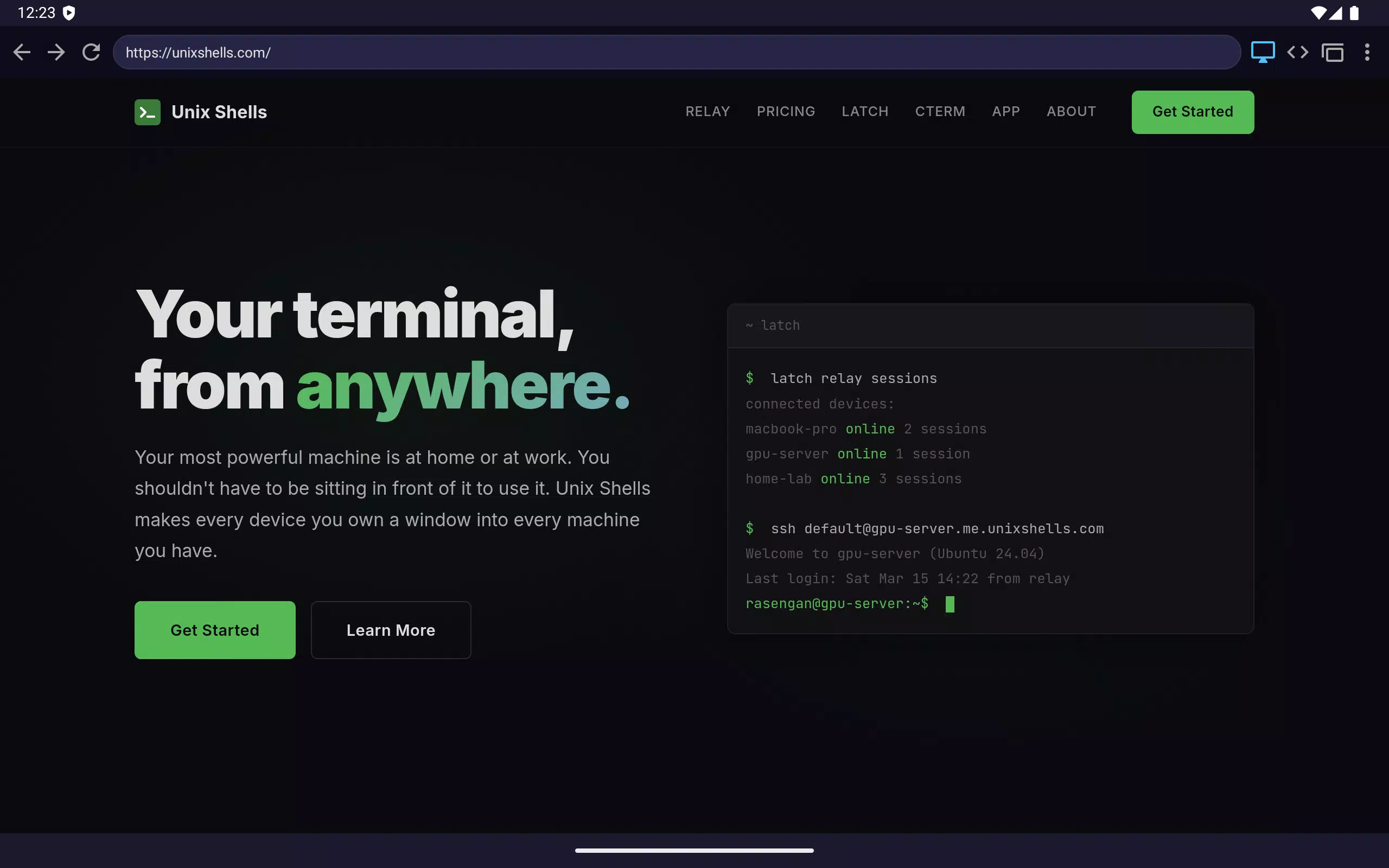Tap the bottom navigation gesture handle

coord(694,850)
